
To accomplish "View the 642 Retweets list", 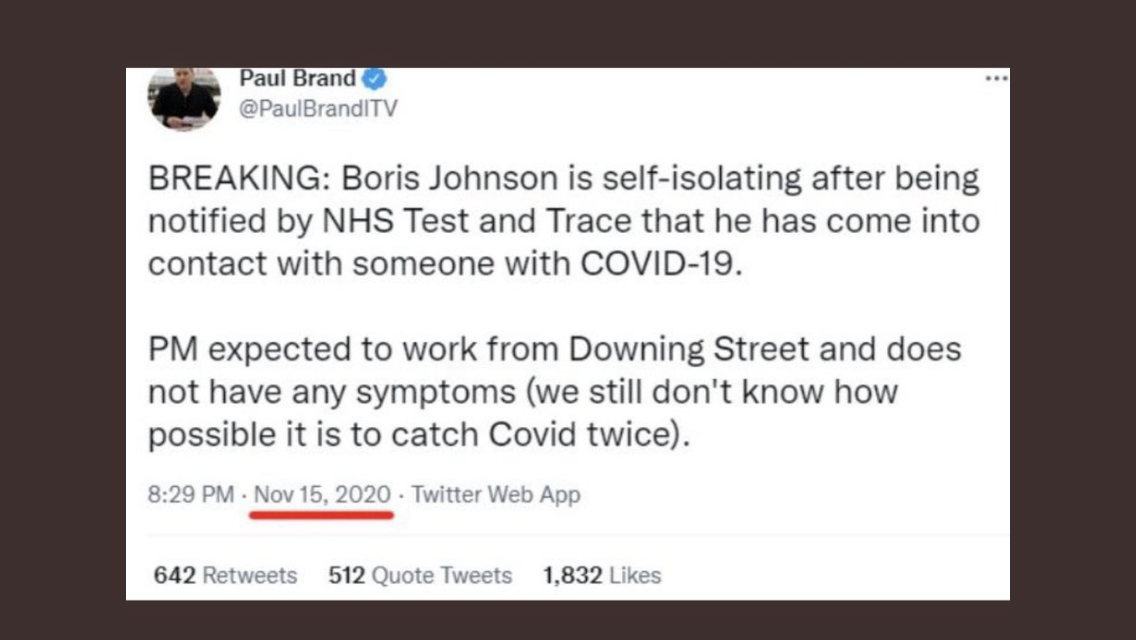I will [225, 575].
